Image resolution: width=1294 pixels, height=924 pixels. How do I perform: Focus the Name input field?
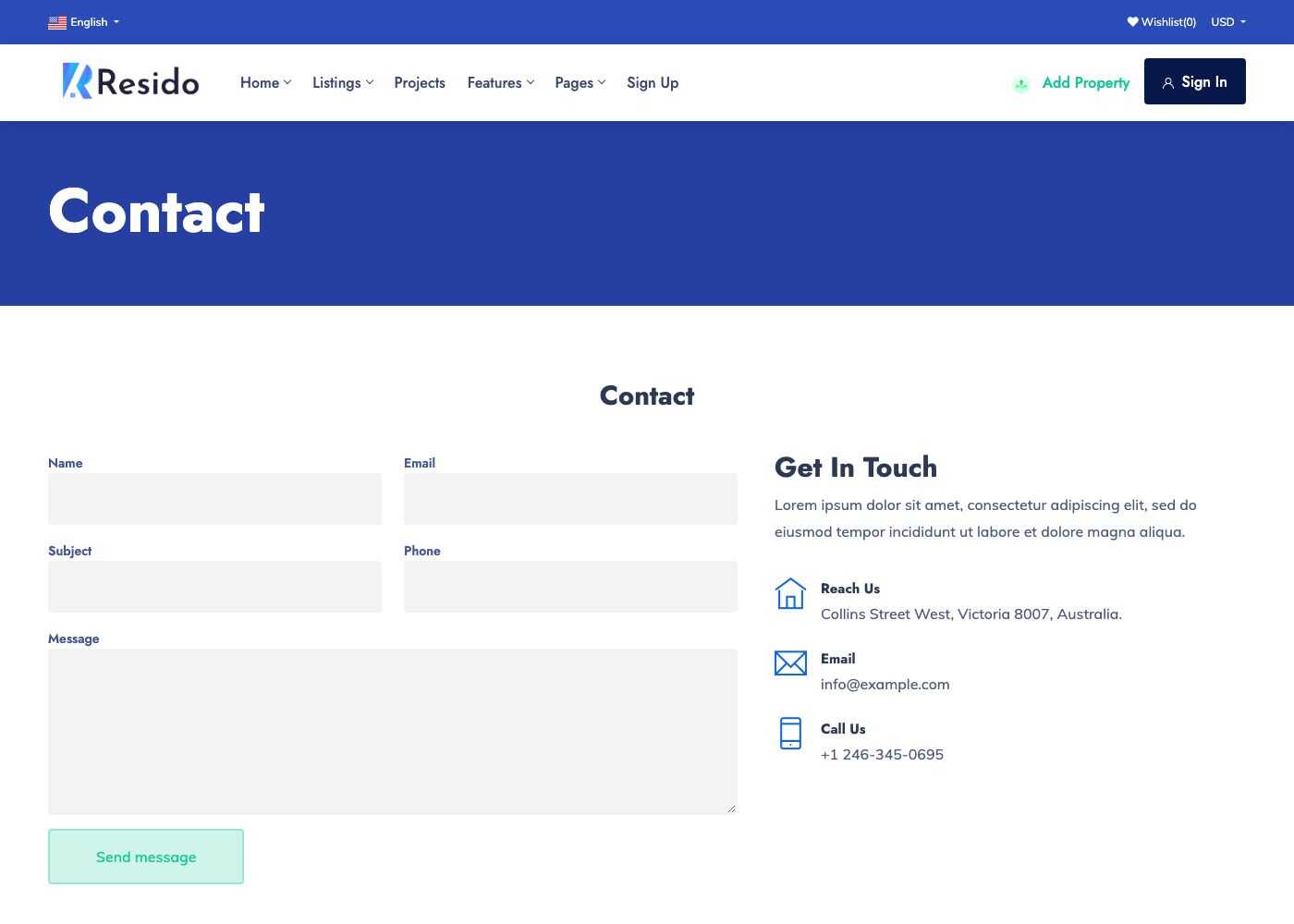click(x=214, y=499)
